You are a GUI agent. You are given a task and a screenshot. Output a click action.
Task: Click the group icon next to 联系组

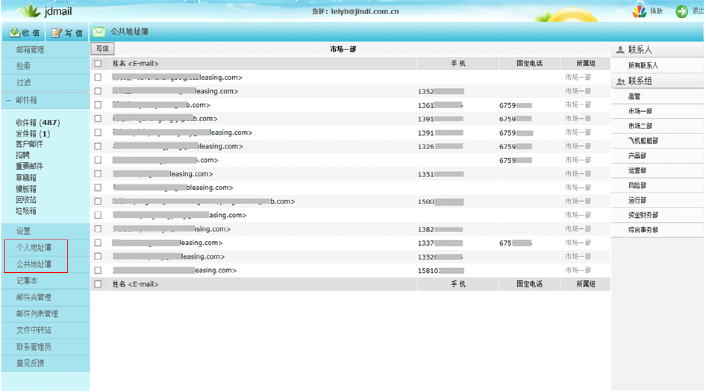(620, 81)
